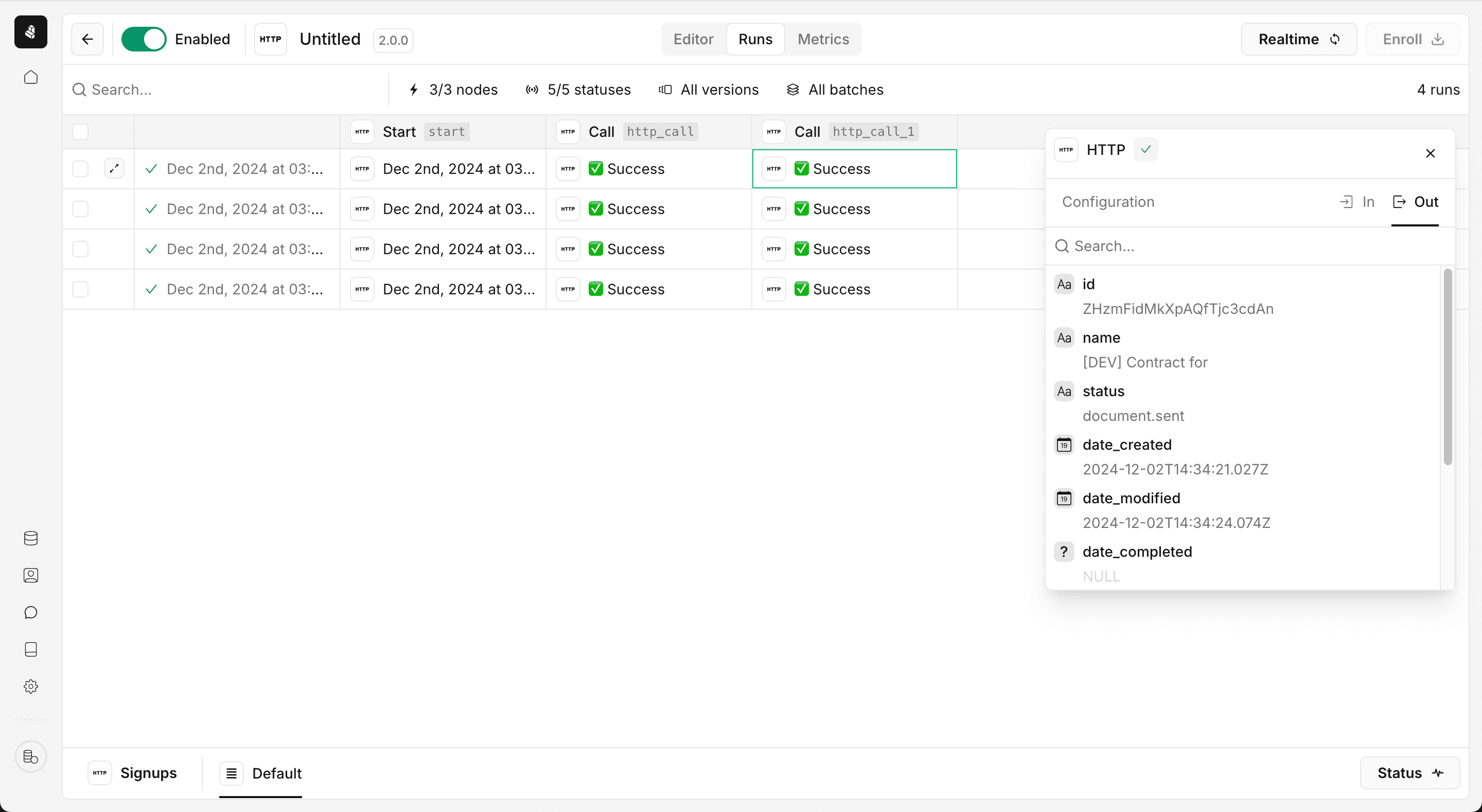Click the Untitled workflow title
1482x812 pixels.
point(330,39)
